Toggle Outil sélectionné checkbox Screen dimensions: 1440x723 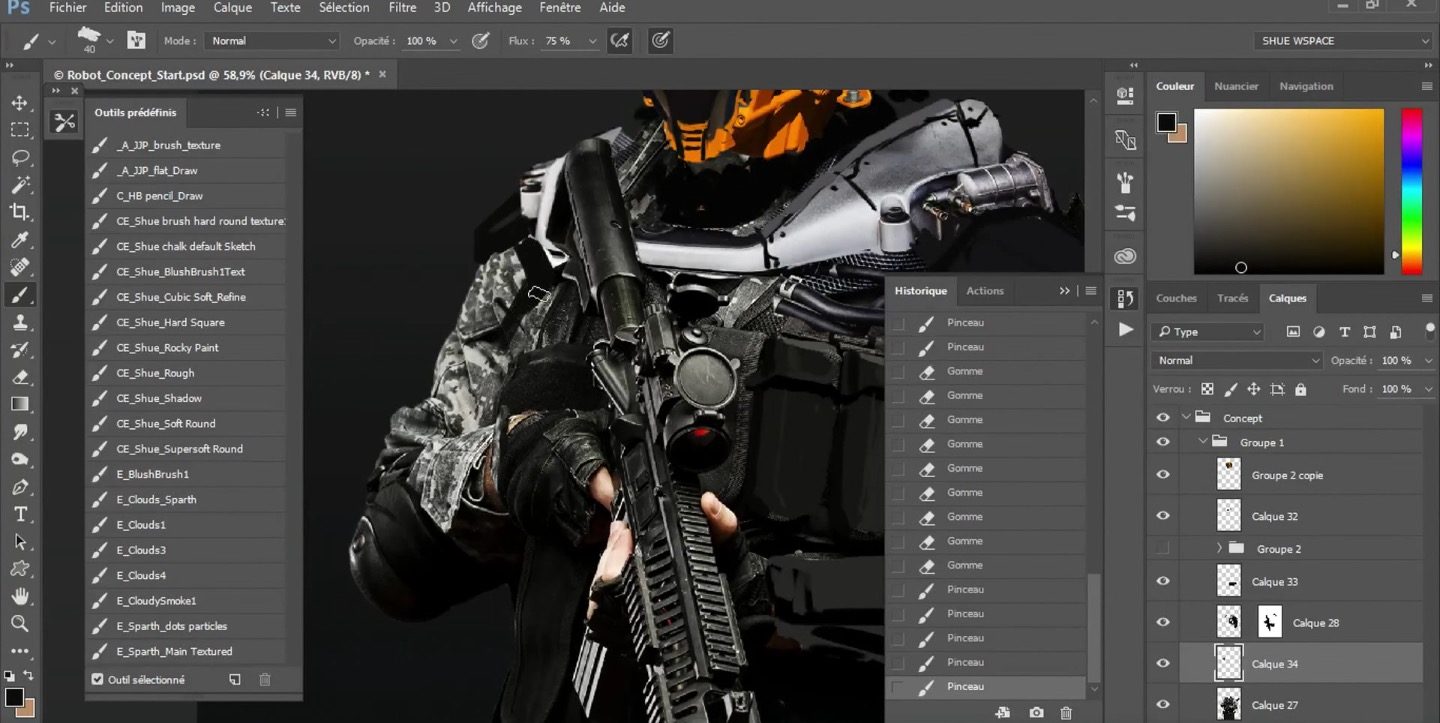click(x=97, y=679)
